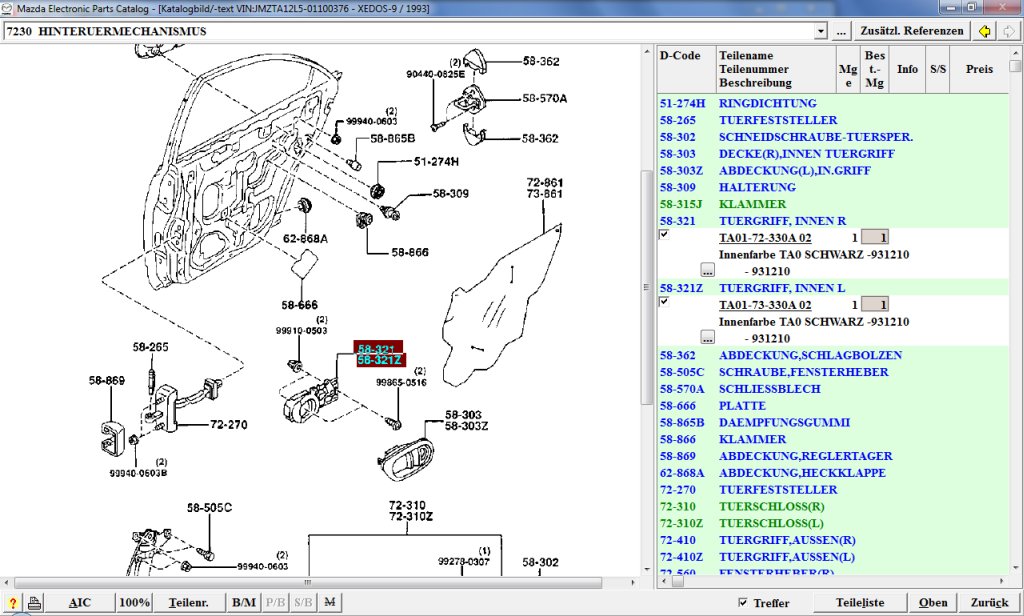Viewport: 1024px width, 616px height.
Task: Select 72-270 TUERFESTSTELLER in parts list
Action: [x=777, y=490]
